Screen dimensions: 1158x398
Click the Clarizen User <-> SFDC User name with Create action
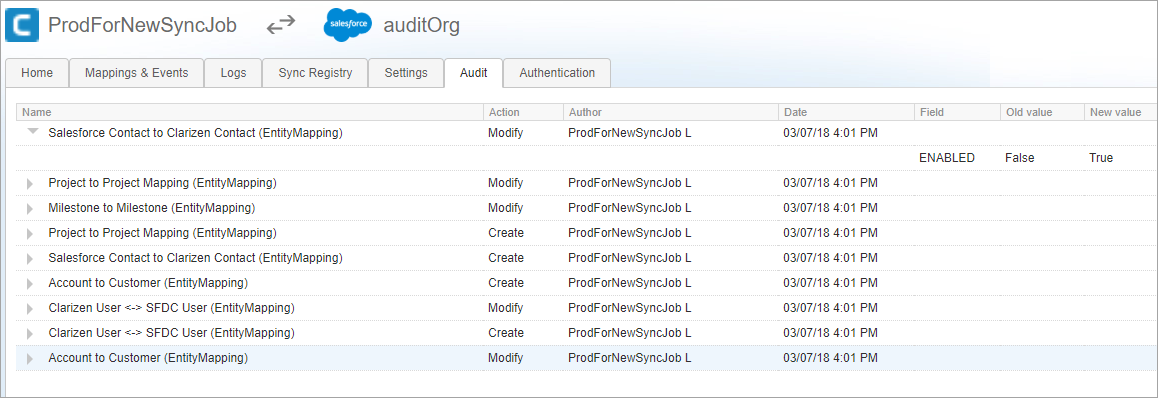point(171,333)
